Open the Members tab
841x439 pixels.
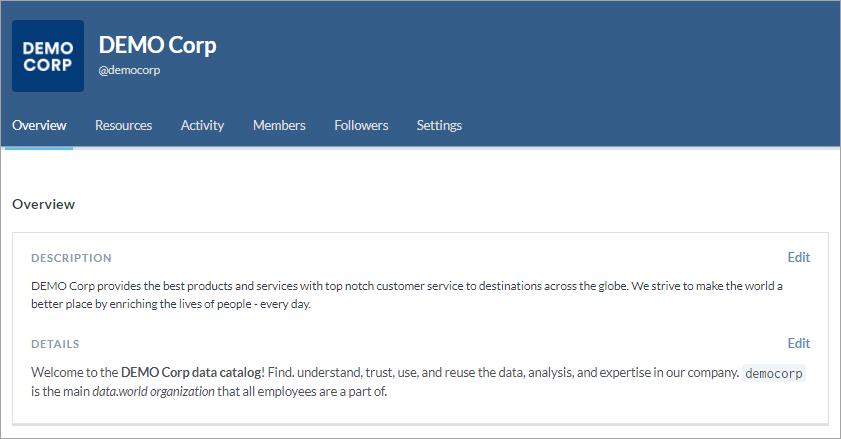(x=279, y=125)
